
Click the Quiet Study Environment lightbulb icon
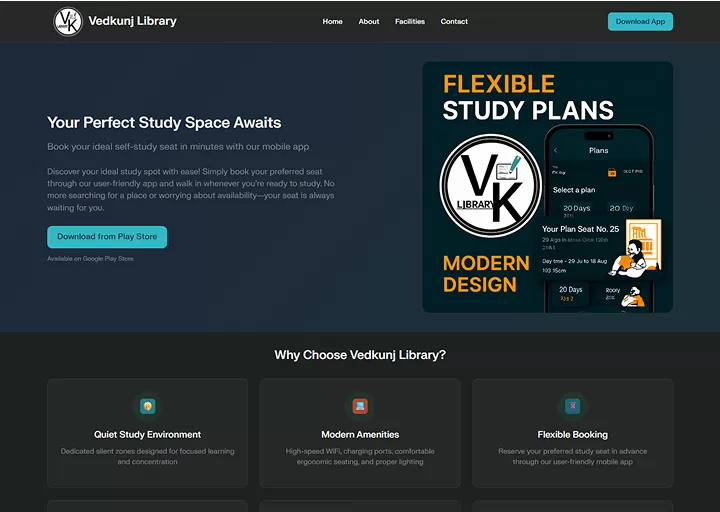147,406
